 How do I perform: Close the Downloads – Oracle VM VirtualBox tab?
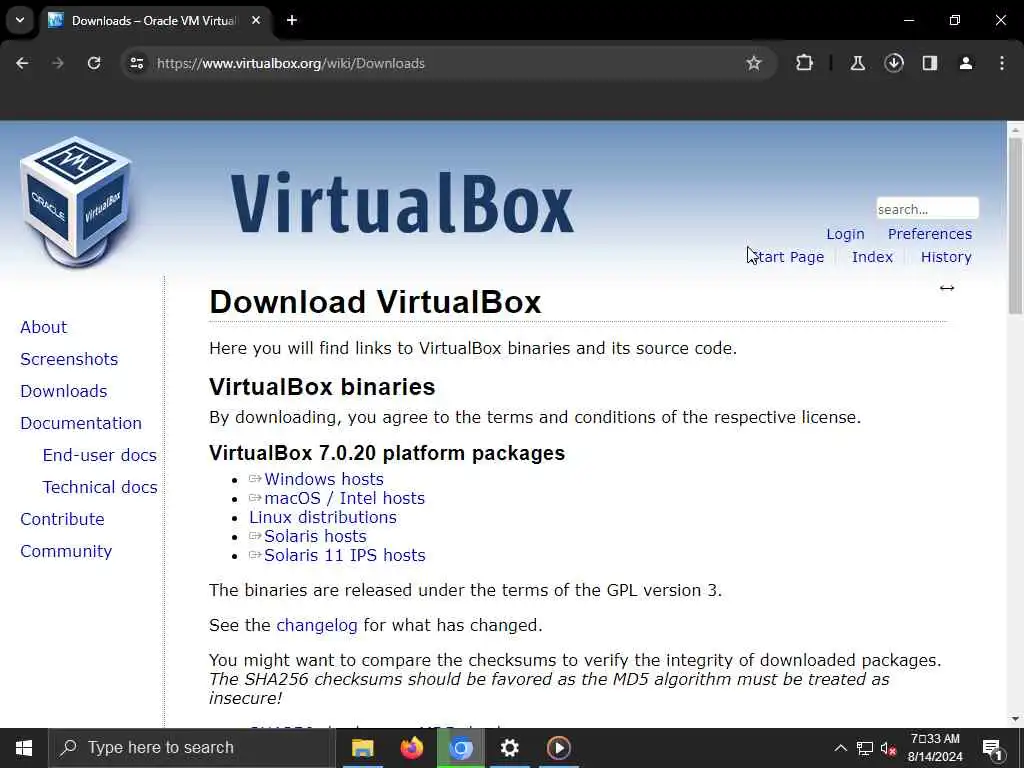(x=256, y=20)
